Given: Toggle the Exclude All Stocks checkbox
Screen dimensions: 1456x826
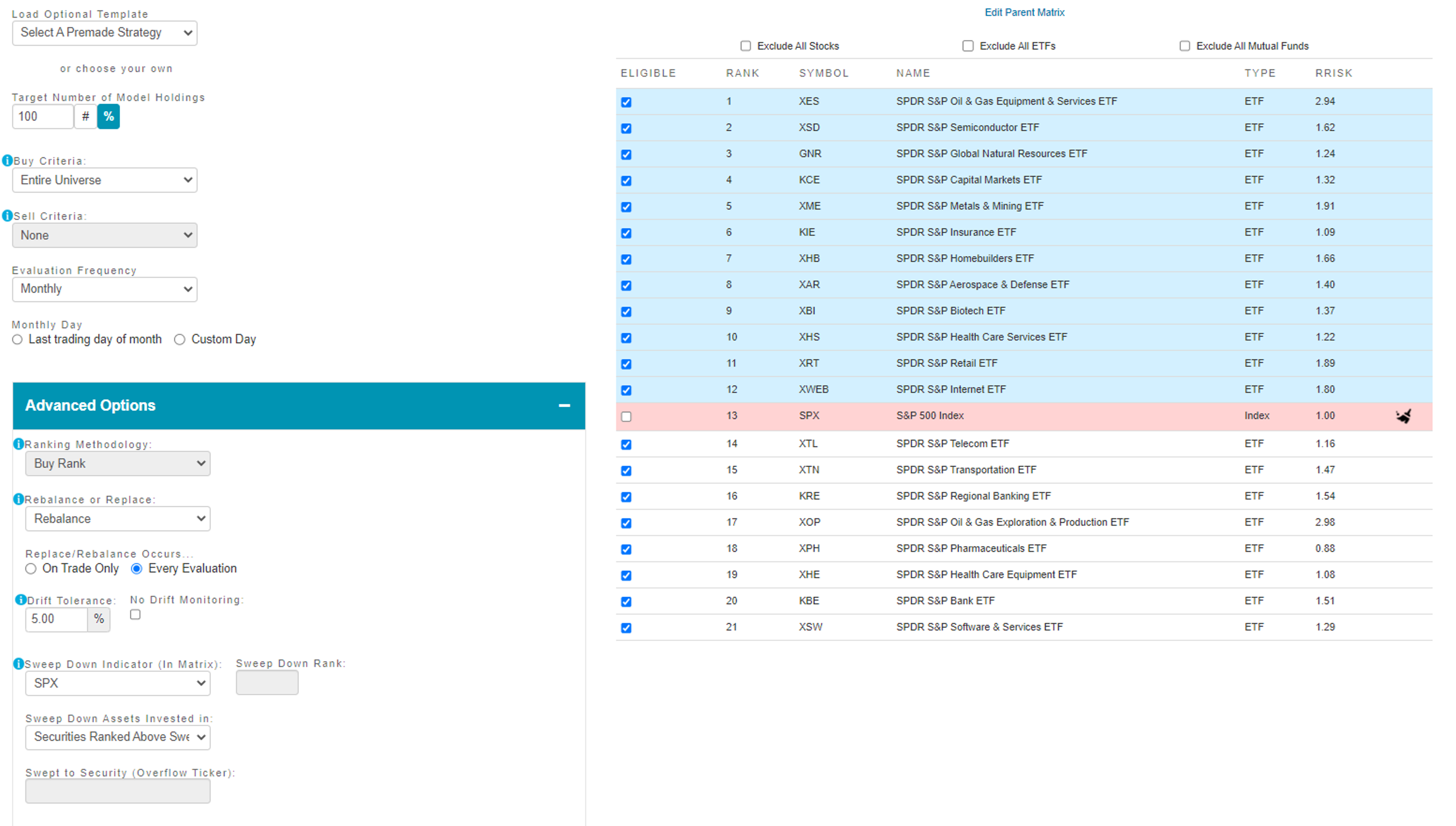Looking at the screenshot, I should [745, 46].
